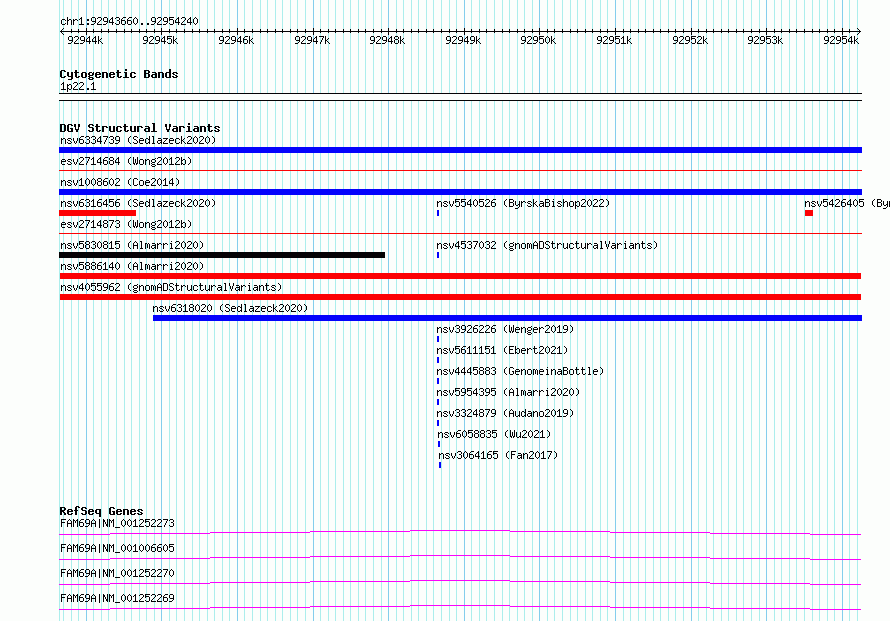Open gene FAM69A|NM_001252270 label

click(117, 573)
